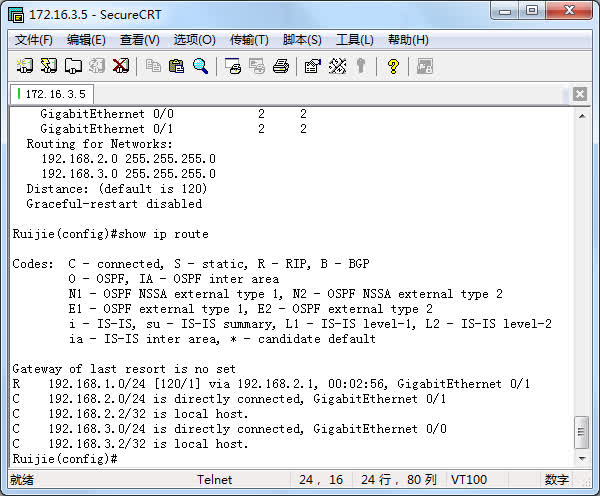Expand the 选项(O) menu
Image resolution: width=600 pixels, height=496 pixels.
click(x=194, y=40)
